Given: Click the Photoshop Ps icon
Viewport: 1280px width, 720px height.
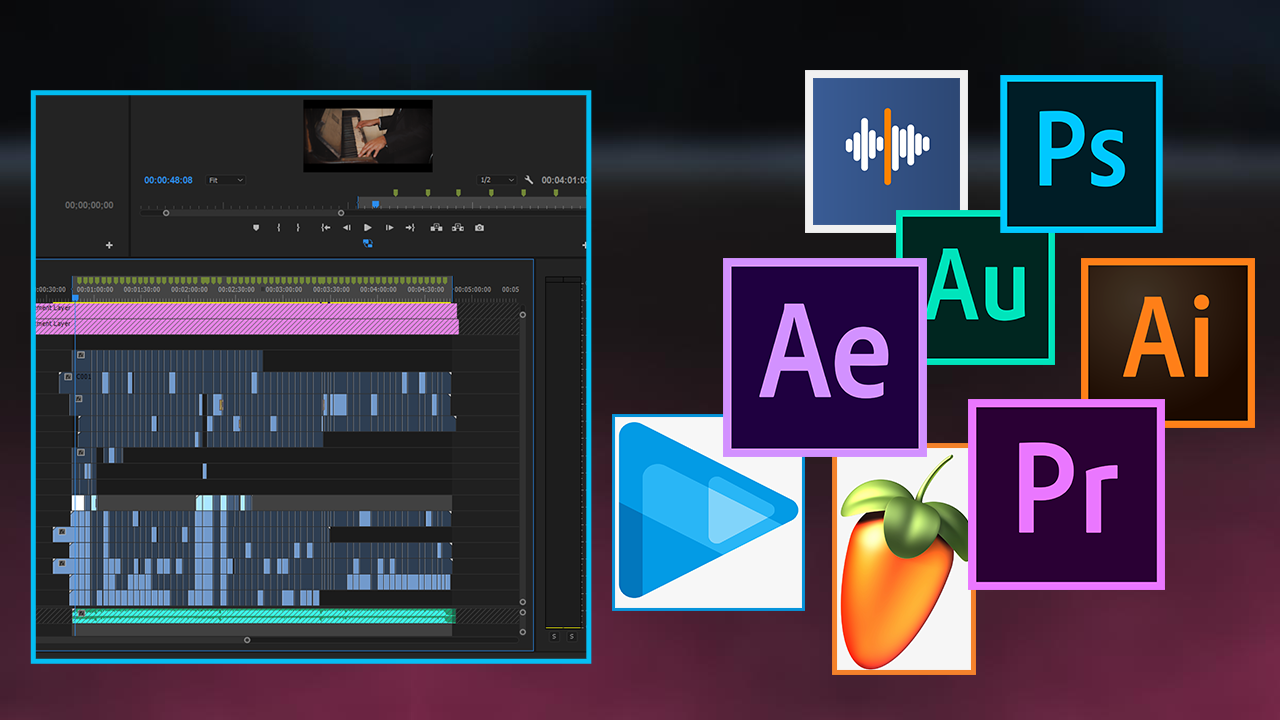Looking at the screenshot, I should pos(1081,154).
